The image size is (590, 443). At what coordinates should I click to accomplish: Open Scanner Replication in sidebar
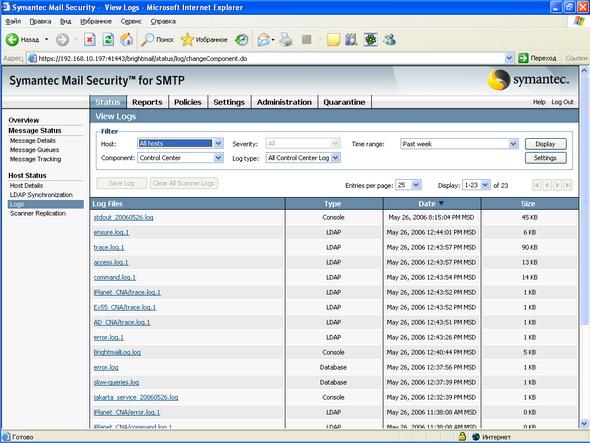pos(38,213)
